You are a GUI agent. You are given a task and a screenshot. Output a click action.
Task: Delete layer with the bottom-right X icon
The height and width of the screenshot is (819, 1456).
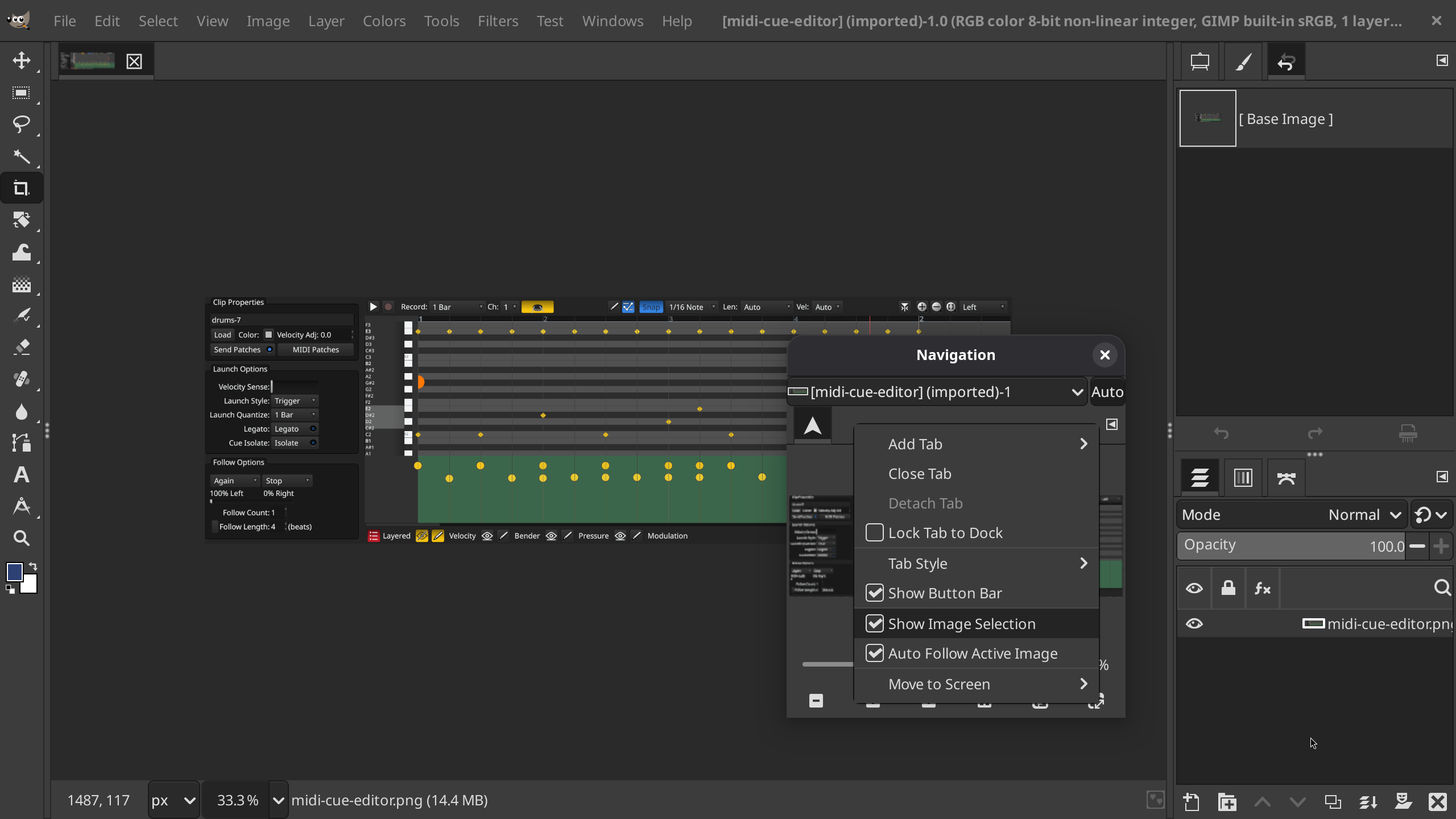(x=1437, y=802)
